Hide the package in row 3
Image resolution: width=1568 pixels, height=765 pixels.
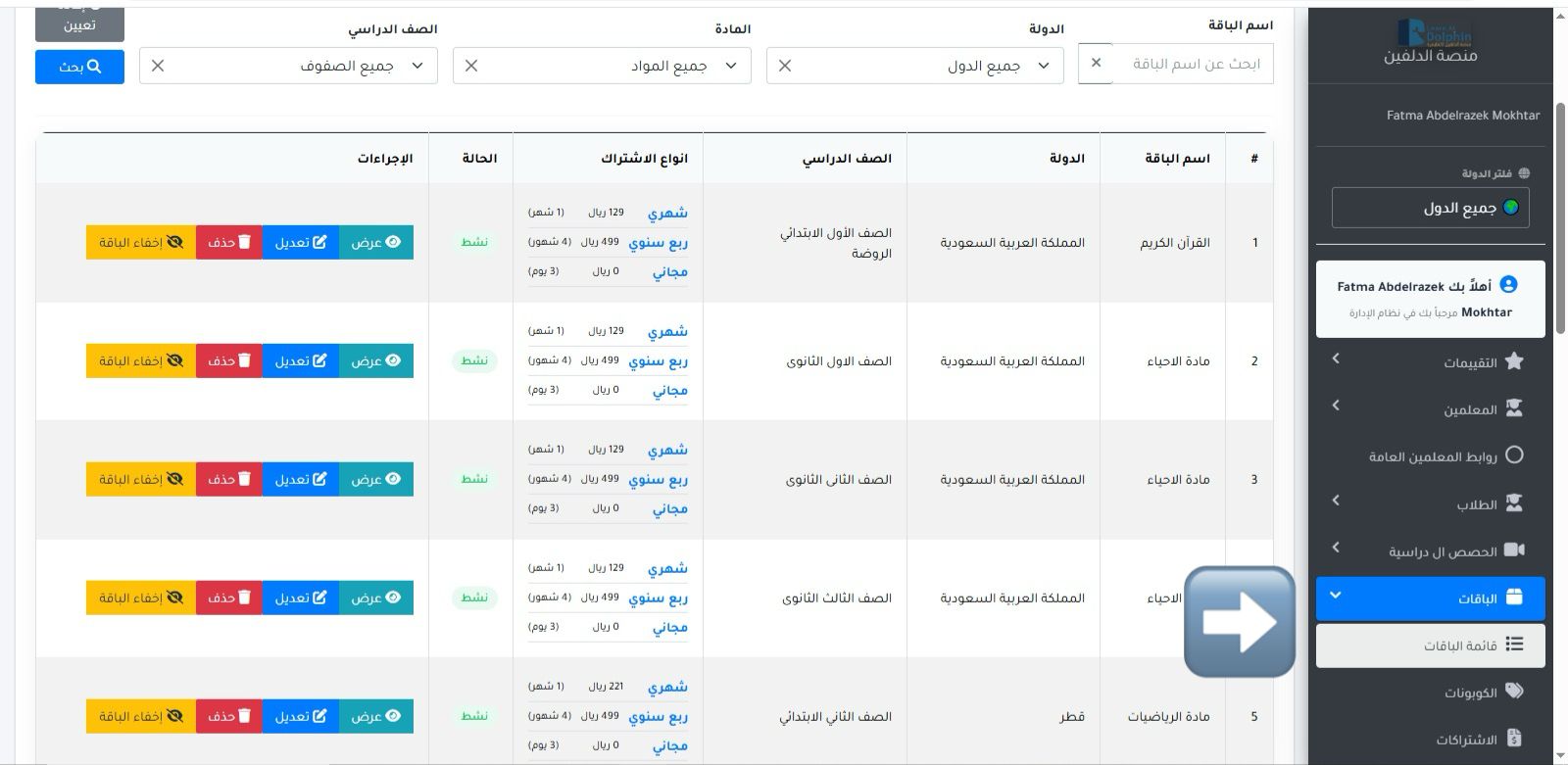coord(141,480)
